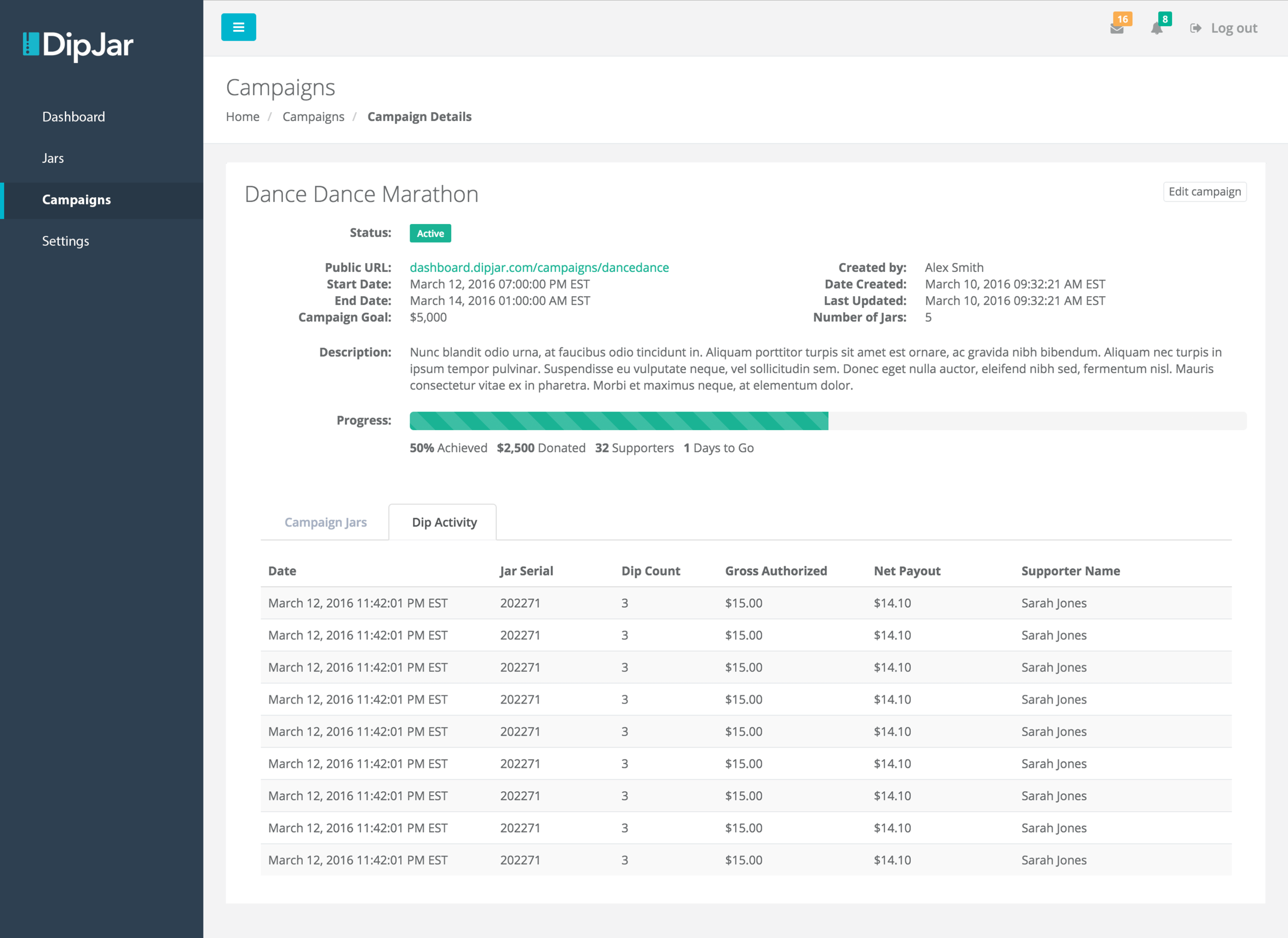Image resolution: width=1288 pixels, height=938 pixels.
Task: Click the Log out link
Action: (1233, 28)
